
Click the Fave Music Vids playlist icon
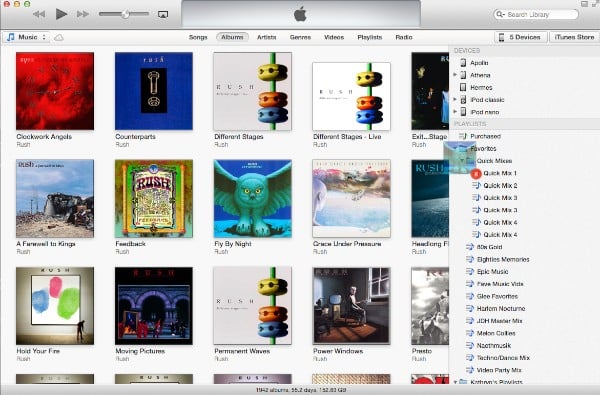(x=470, y=284)
